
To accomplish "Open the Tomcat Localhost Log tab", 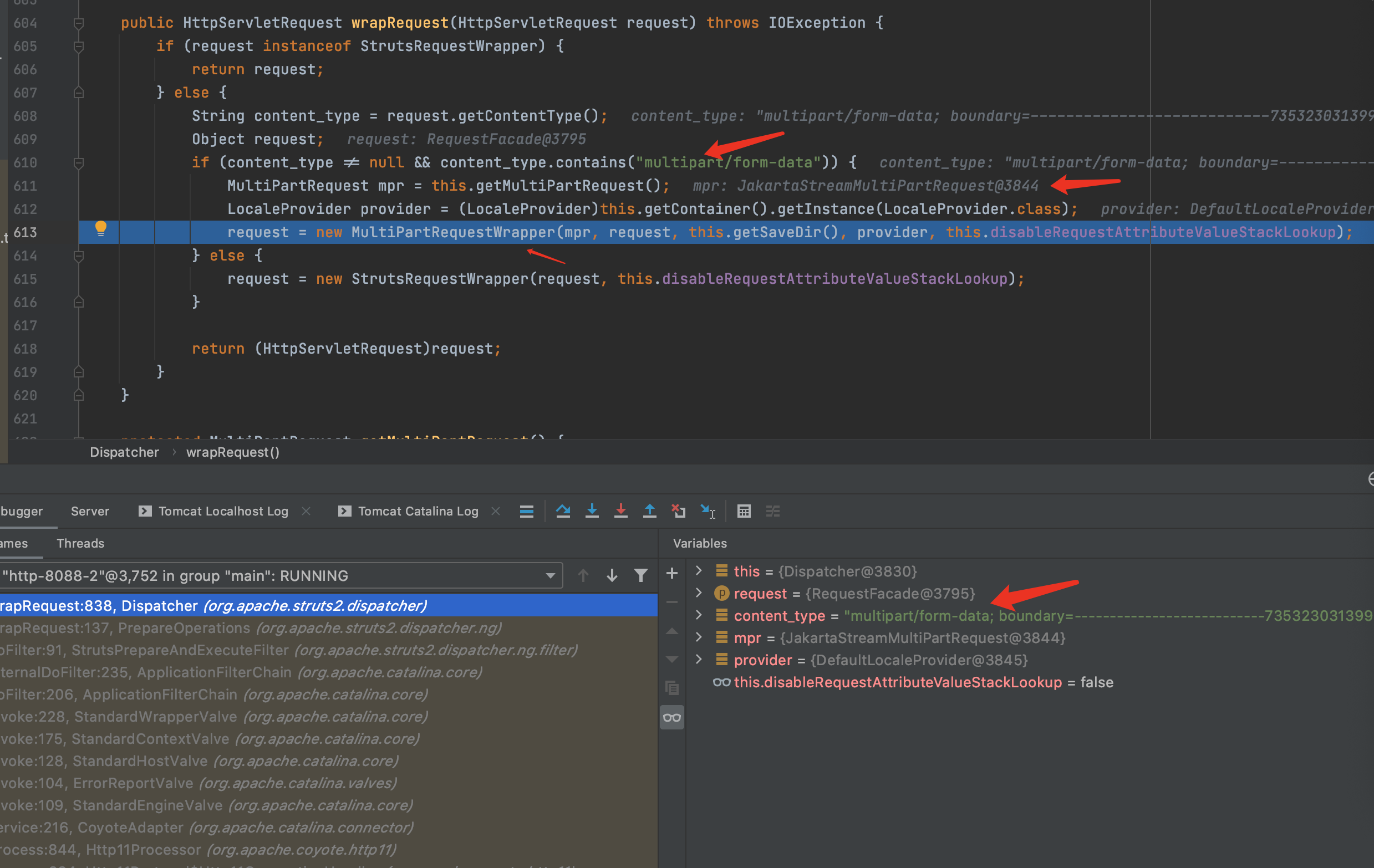I will (x=223, y=511).
